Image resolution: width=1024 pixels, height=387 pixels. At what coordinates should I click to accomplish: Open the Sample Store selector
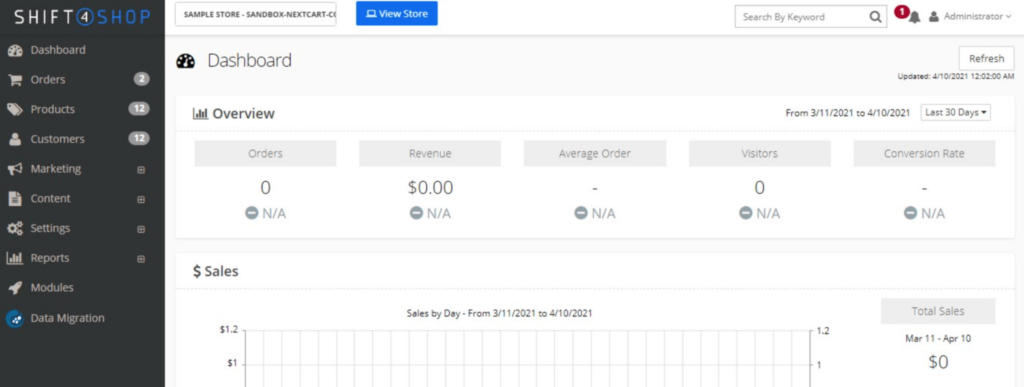point(255,14)
